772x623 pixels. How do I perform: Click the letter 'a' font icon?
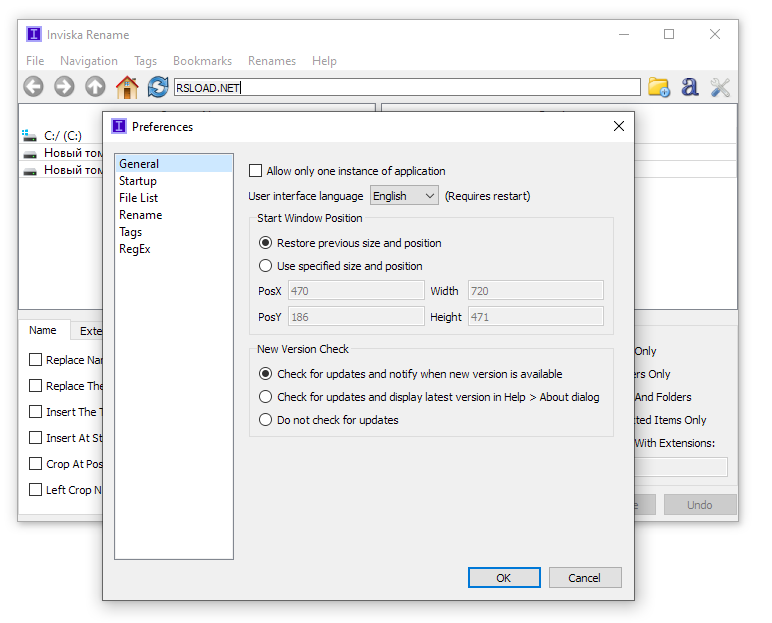pyautogui.click(x=689, y=87)
